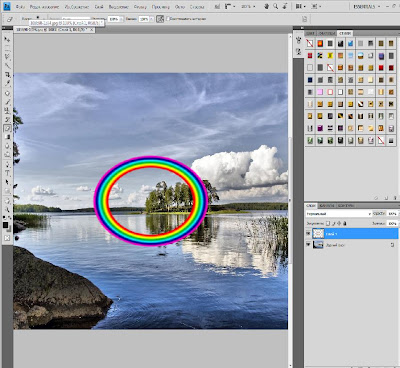Click the layer Fill value field
The image size is (400, 368).
point(392,223)
